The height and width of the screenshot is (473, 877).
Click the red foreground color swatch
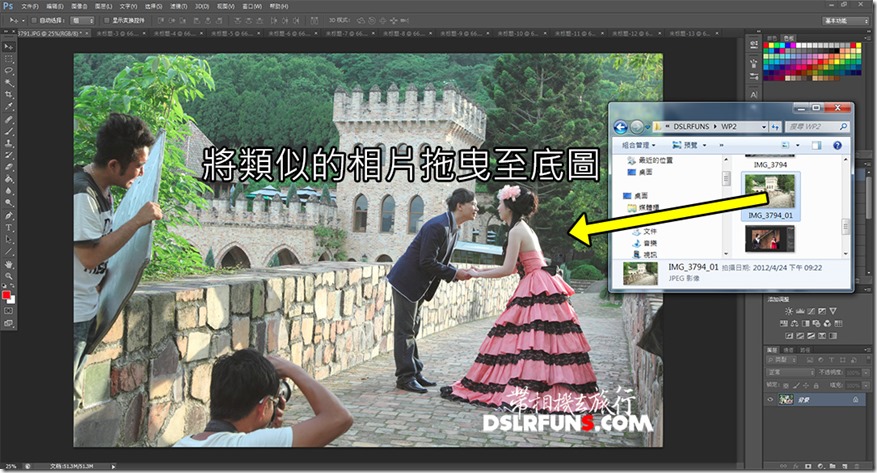[7, 296]
